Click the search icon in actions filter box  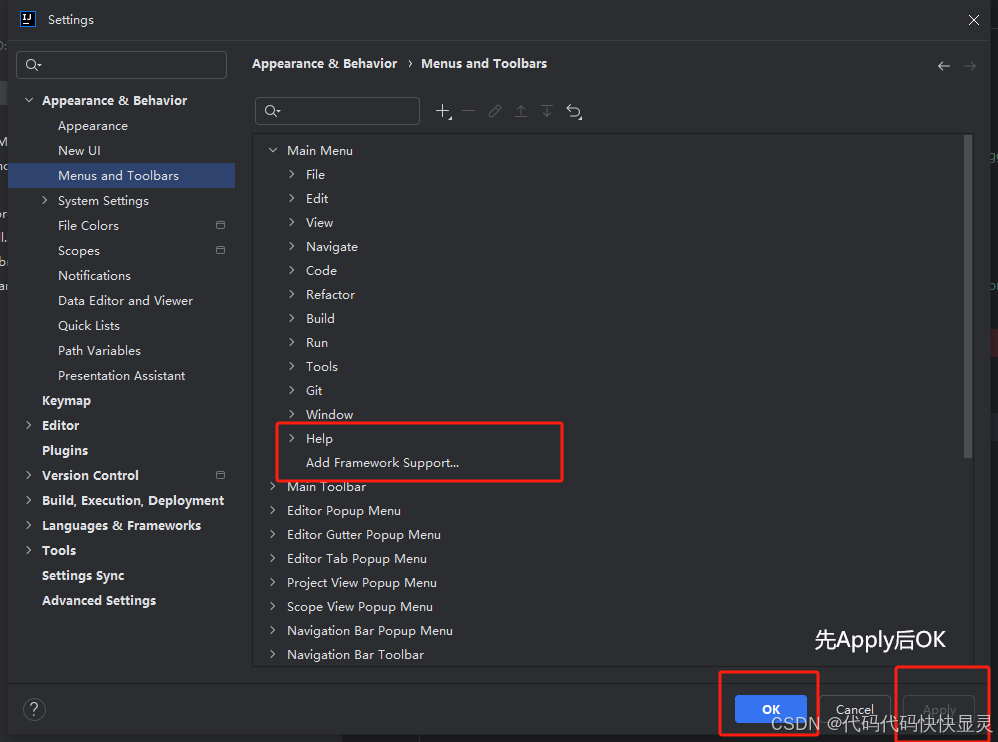pos(272,111)
